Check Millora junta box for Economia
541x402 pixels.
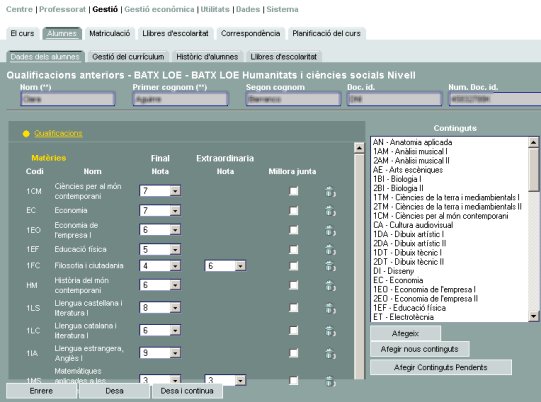[294, 210]
